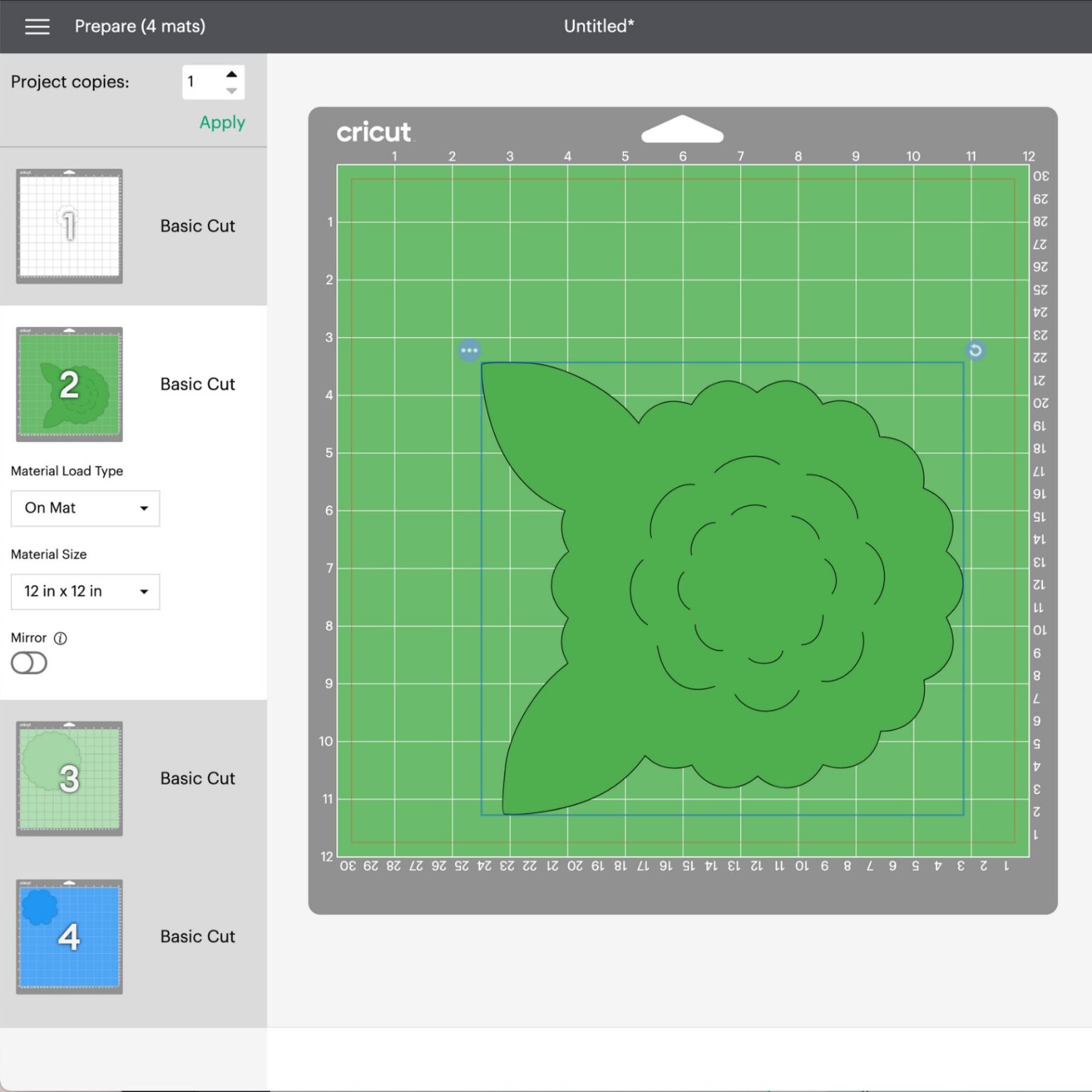
Task: Select mat 3 light green thumbnail
Action: (69, 778)
